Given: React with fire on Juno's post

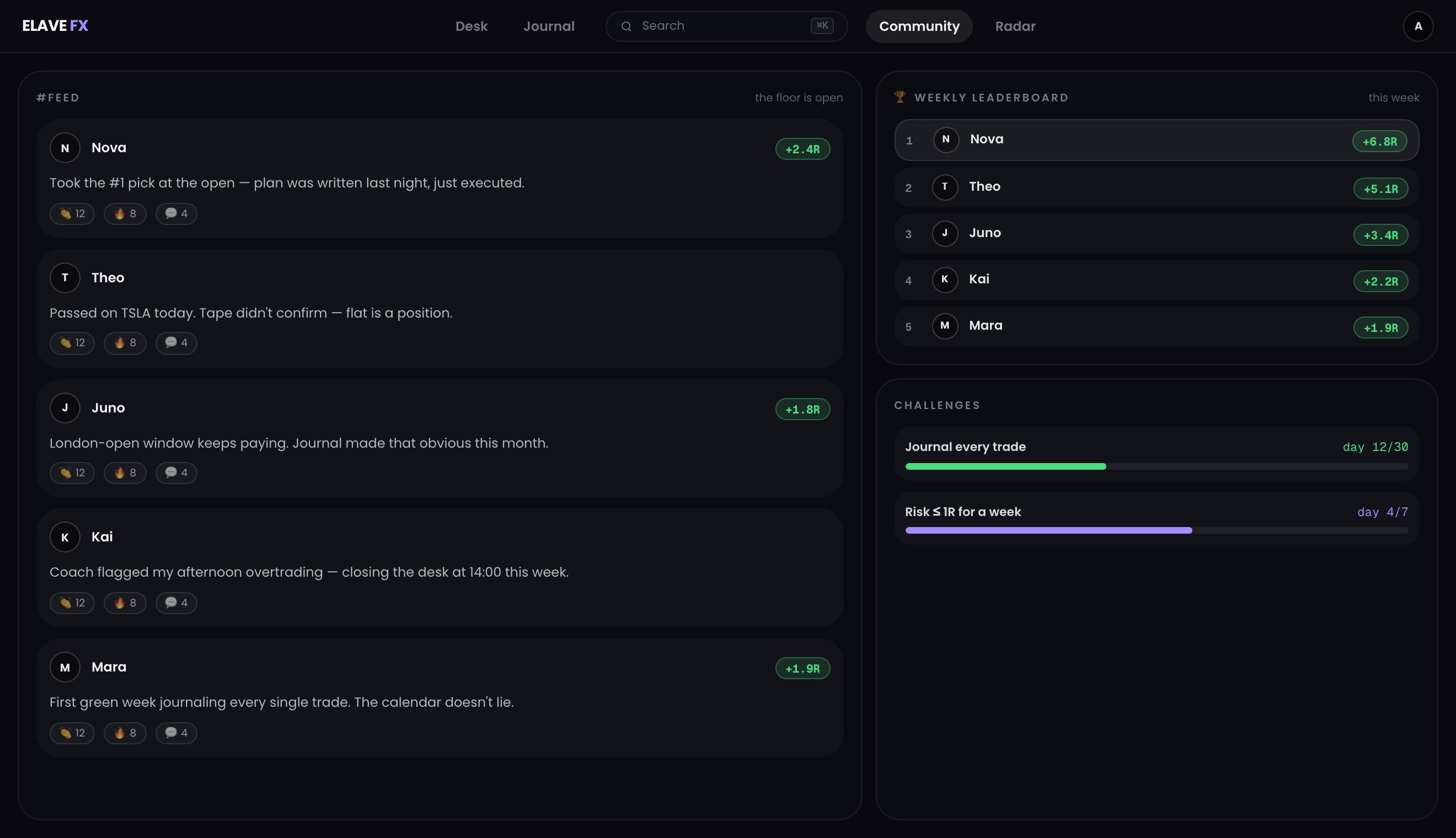Looking at the screenshot, I should 125,473.
